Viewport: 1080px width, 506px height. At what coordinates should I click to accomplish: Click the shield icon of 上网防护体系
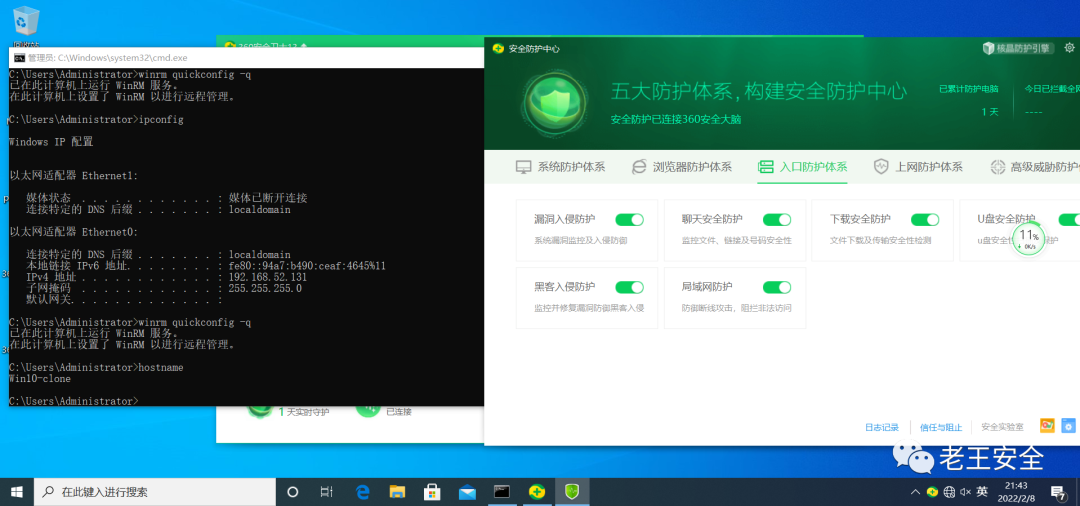[x=881, y=167]
